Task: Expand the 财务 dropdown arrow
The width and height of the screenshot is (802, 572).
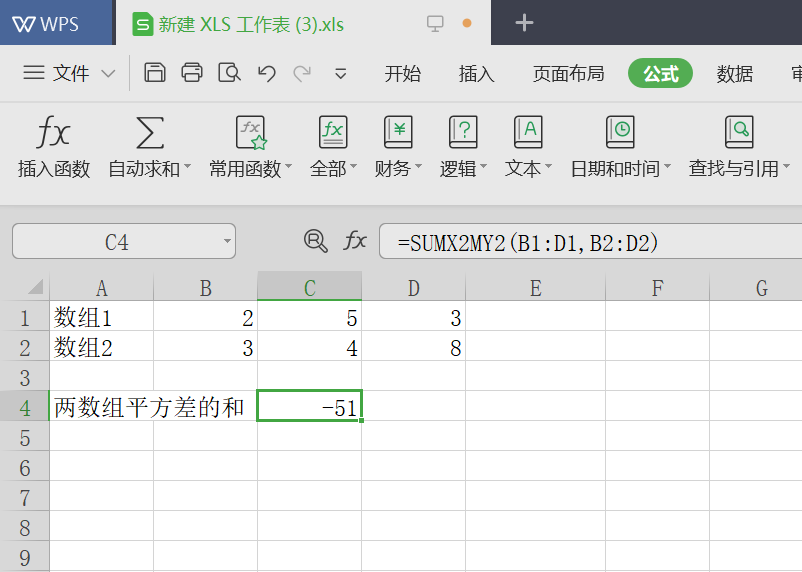Action: coord(418,167)
